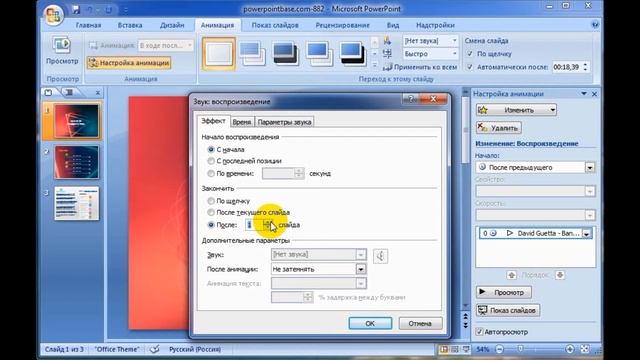
Task: Open the Надстройки ribbon tab
Action: tap(435, 25)
